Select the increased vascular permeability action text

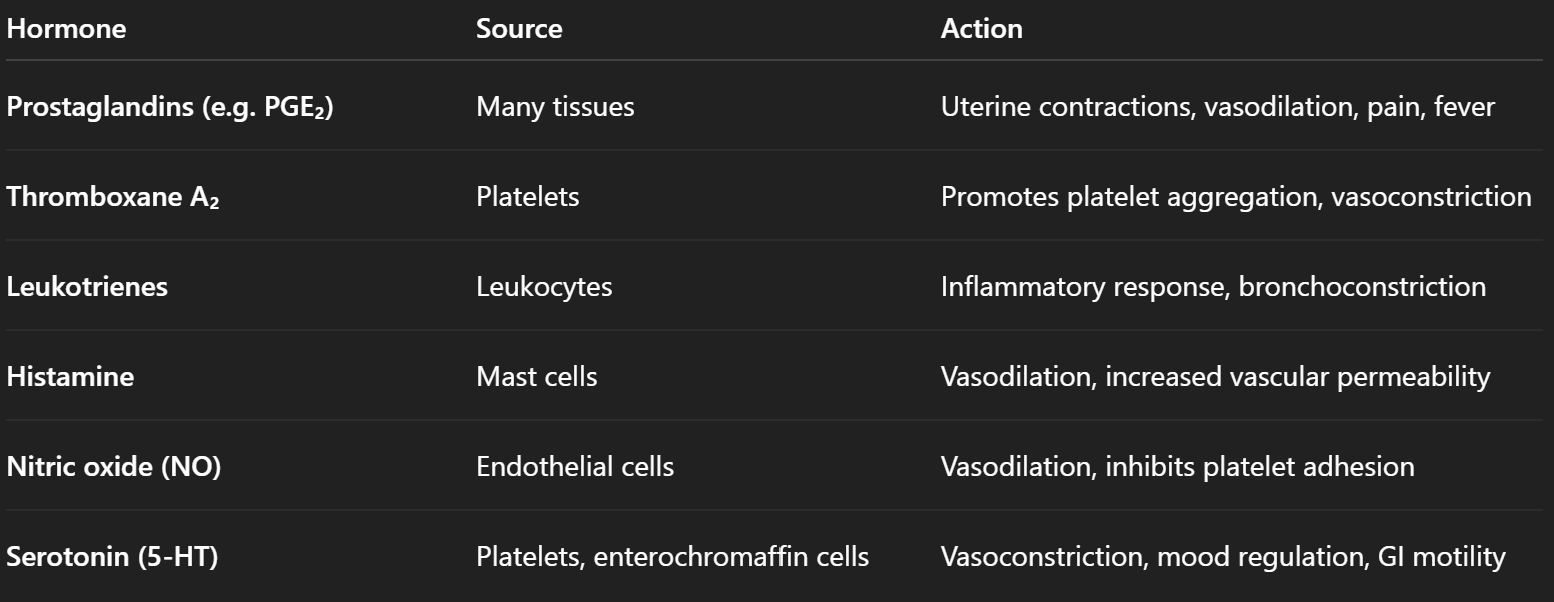(x=1297, y=377)
